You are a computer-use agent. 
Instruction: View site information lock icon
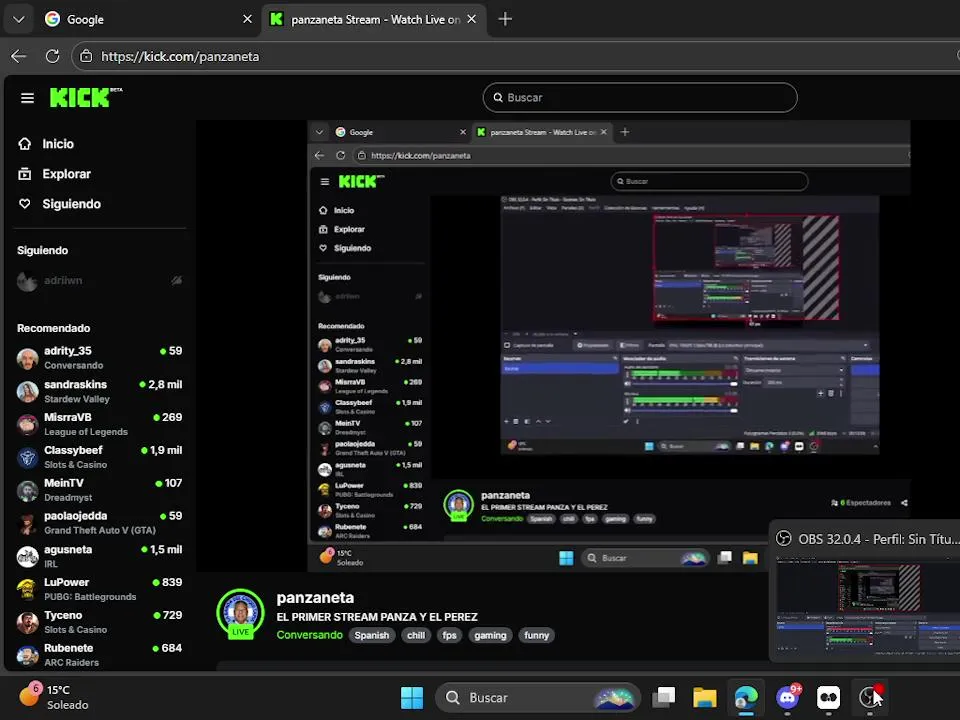tap(86, 56)
